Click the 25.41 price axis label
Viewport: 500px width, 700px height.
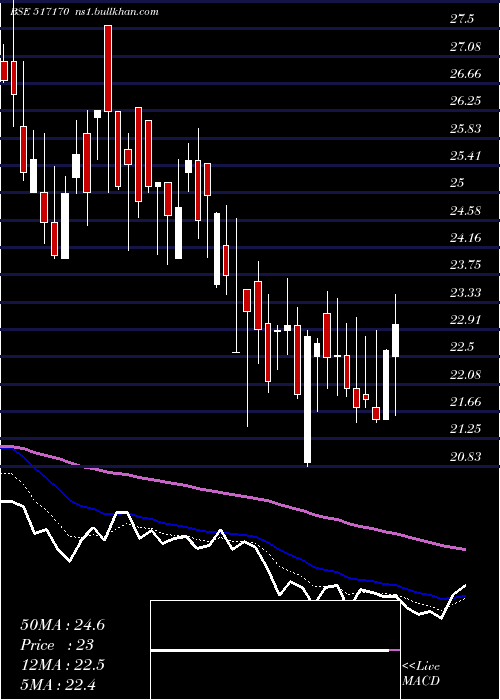tap(465, 156)
